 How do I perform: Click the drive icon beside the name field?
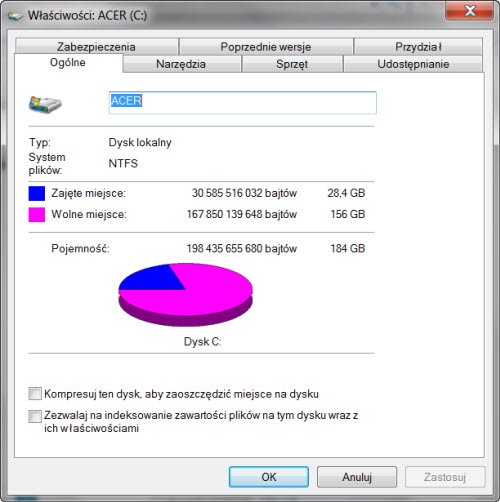pos(45,105)
